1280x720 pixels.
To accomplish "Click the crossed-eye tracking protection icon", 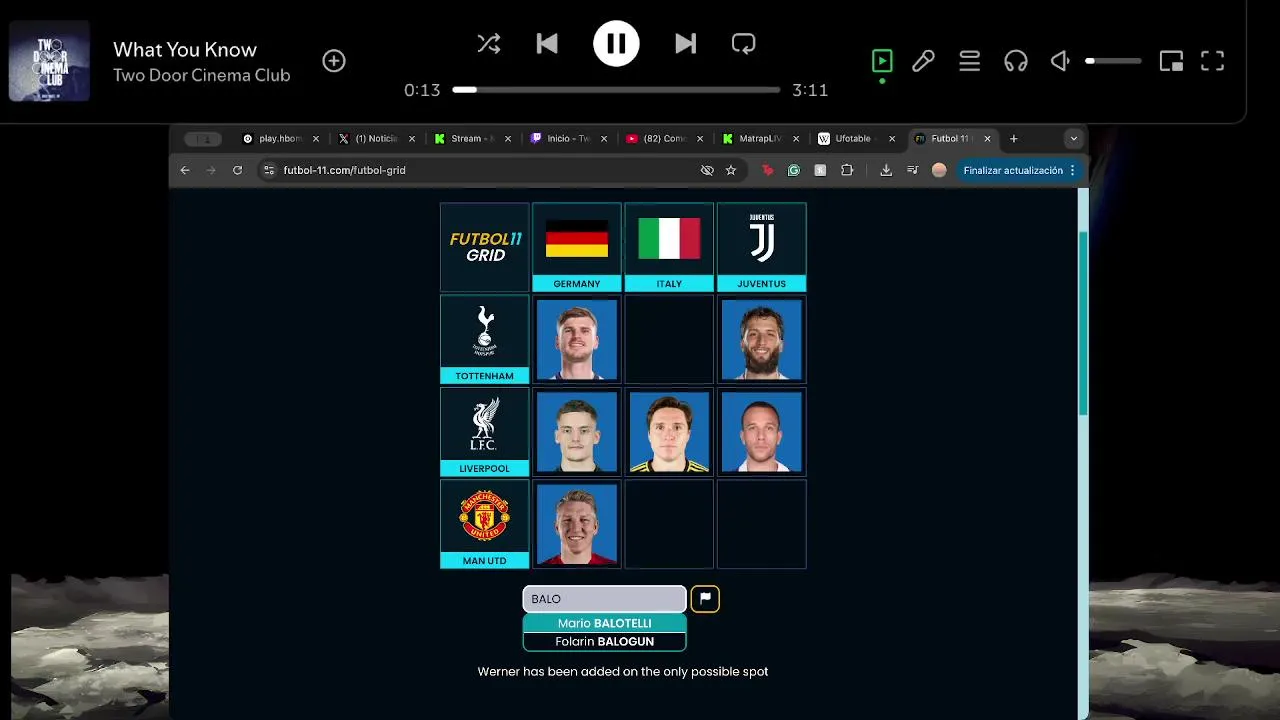I will [707, 170].
